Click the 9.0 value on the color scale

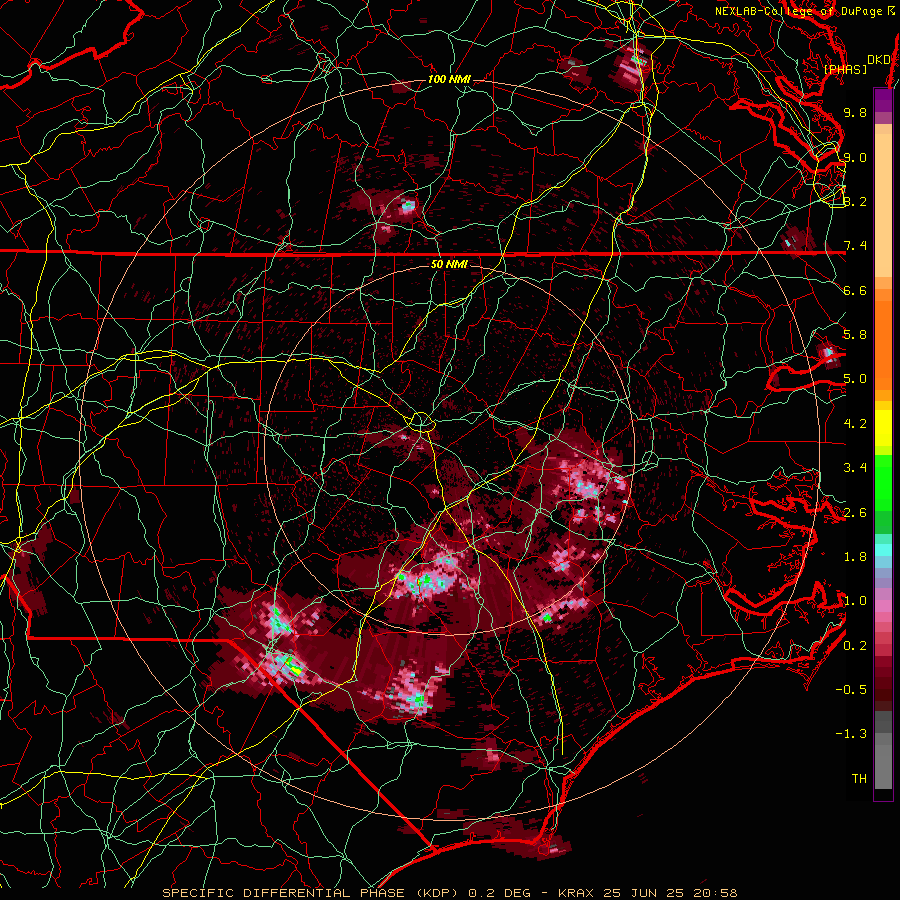[855, 157]
